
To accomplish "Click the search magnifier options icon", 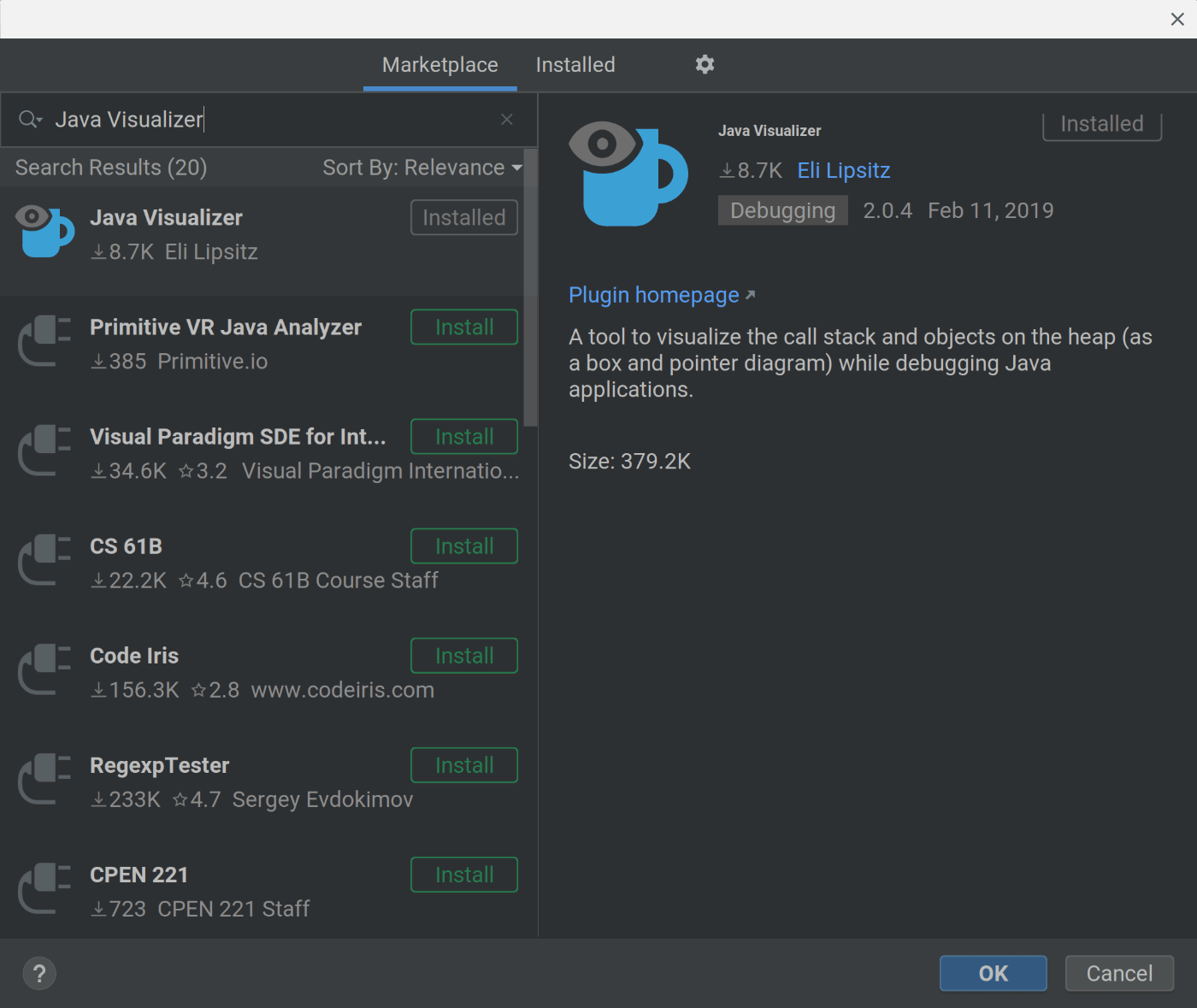I will coord(30,120).
